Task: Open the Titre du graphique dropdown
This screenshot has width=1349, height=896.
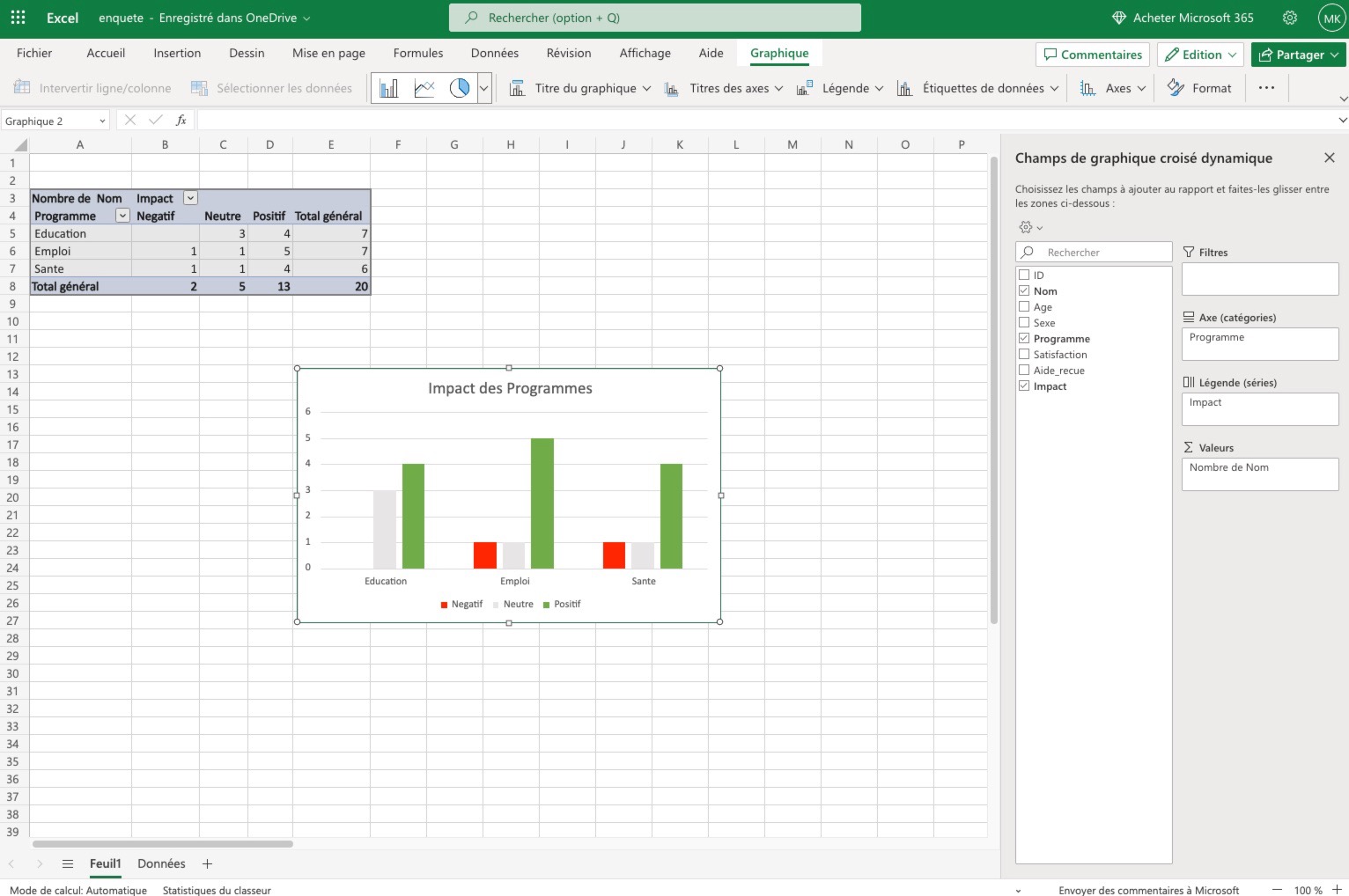Action: tap(581, 88)
